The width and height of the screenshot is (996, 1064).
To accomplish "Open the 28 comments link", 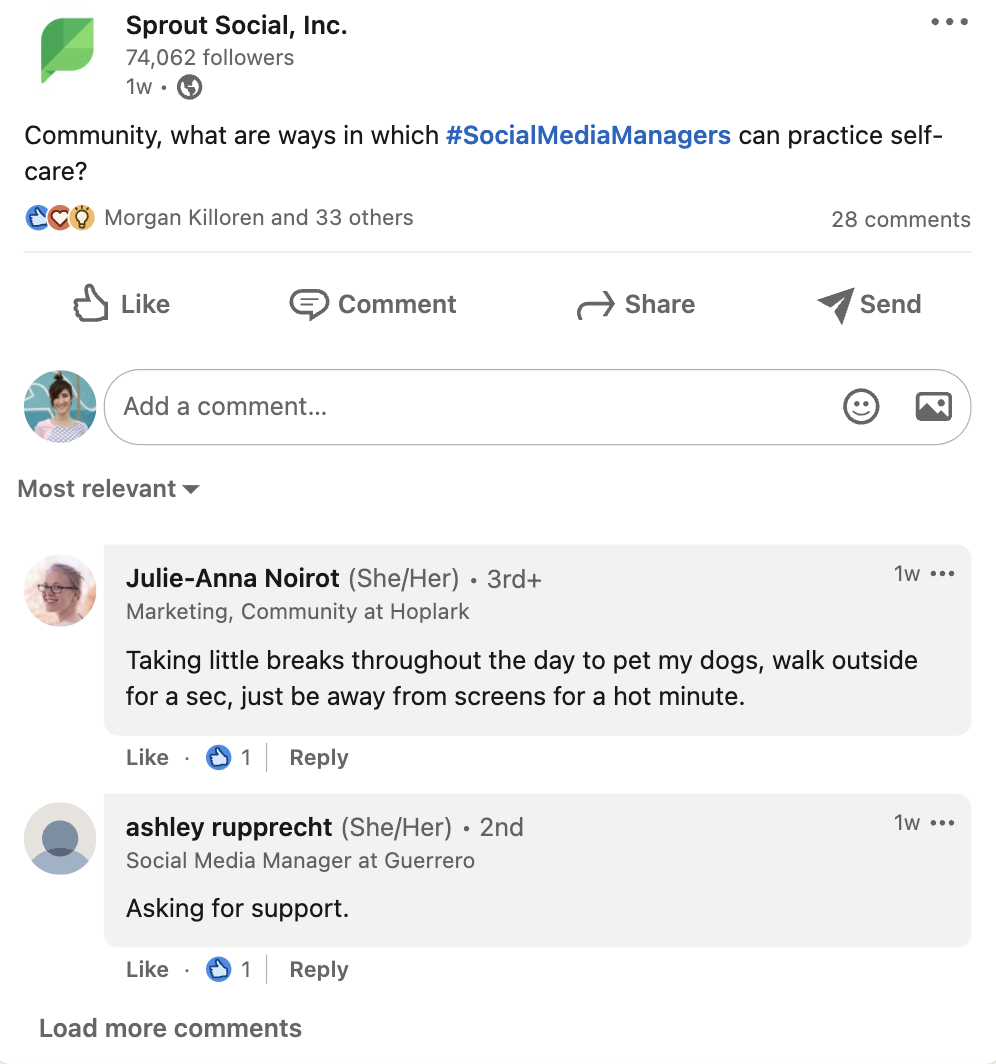I will tap(900, 219).
